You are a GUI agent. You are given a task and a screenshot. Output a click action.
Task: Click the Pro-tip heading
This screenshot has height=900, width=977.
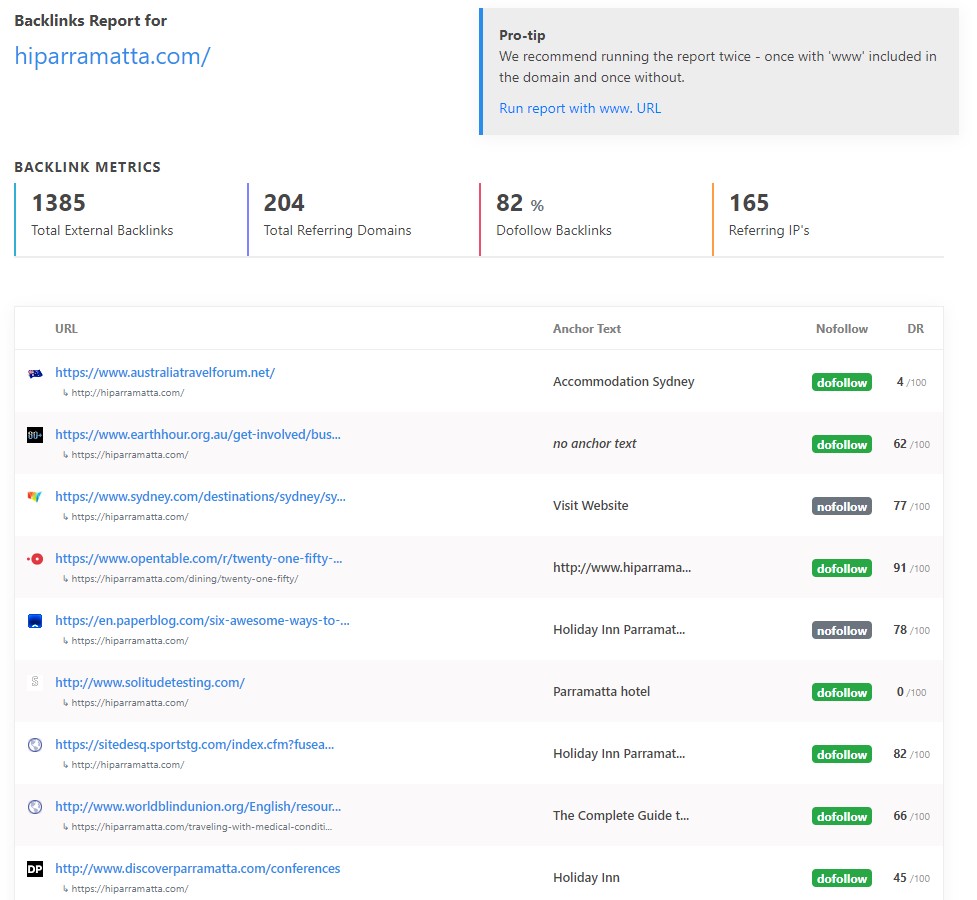point(522,36)
